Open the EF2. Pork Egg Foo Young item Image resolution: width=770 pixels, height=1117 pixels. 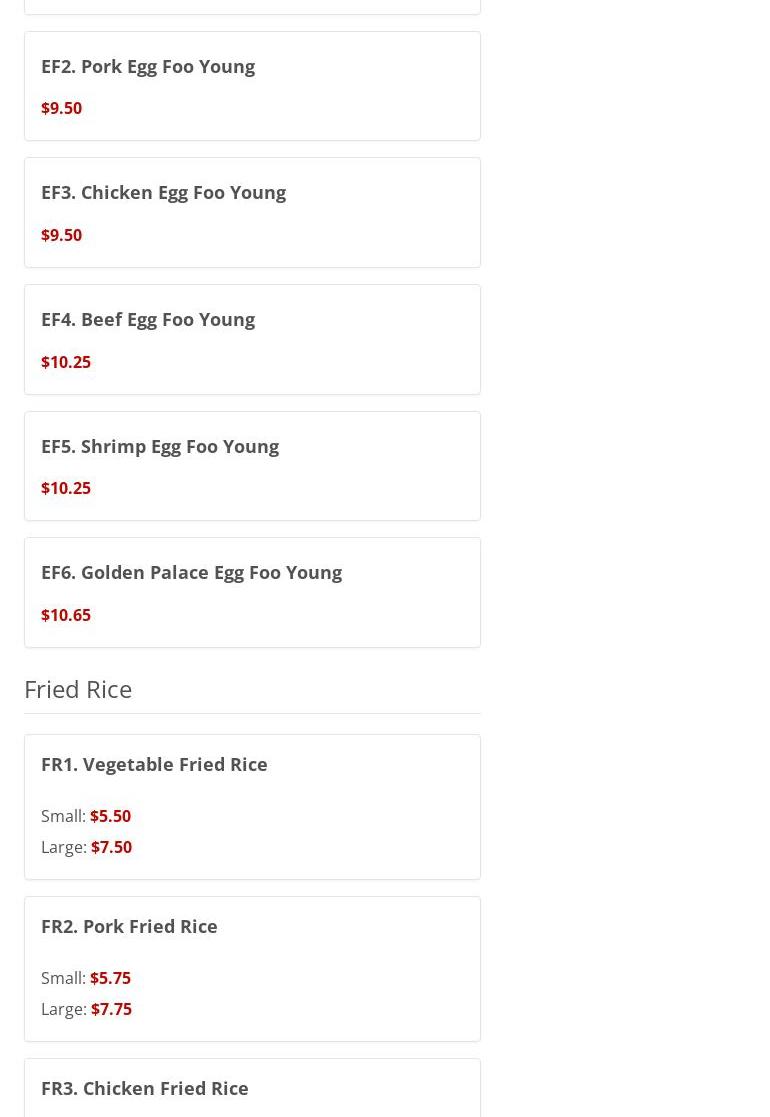pyautogui.click(x=148, y=66)
